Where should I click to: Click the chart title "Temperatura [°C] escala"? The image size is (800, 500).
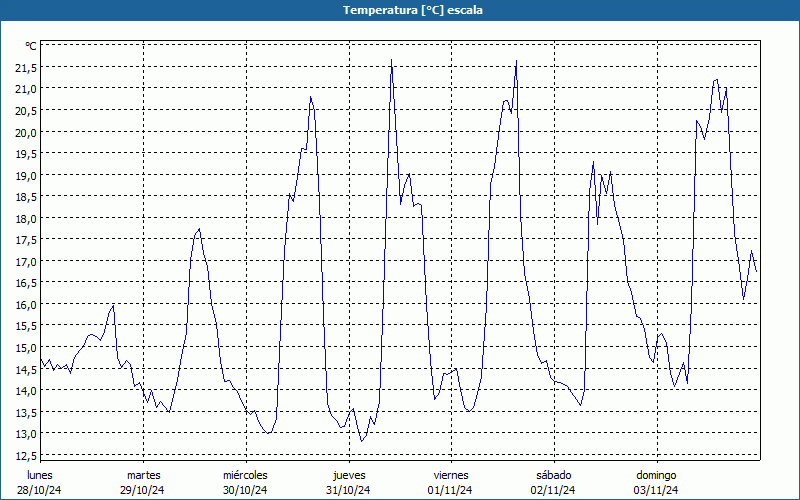(413, 10)
